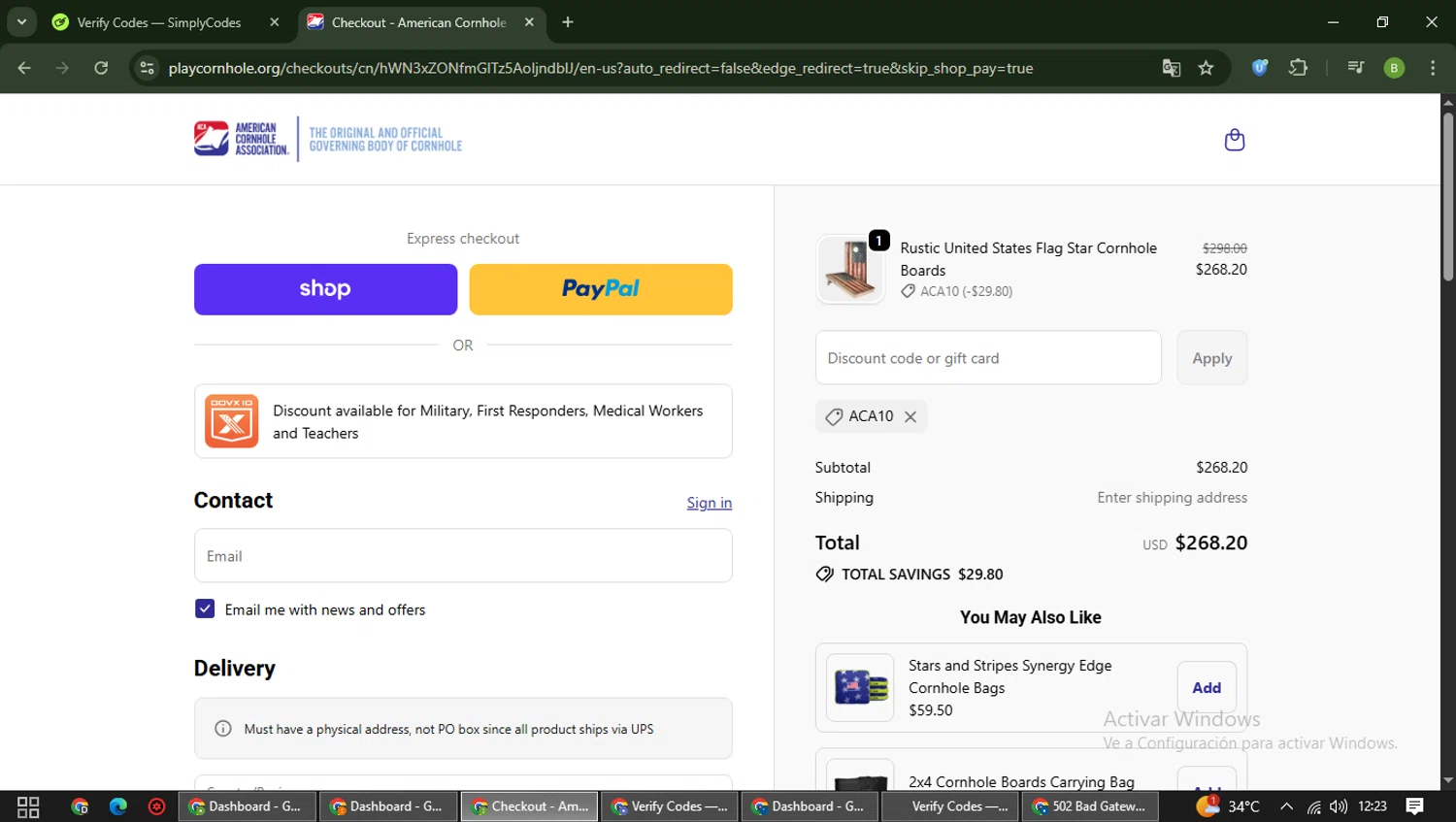
Task: Bookmark this page with the star icon
Action: tap(1206, 68)
